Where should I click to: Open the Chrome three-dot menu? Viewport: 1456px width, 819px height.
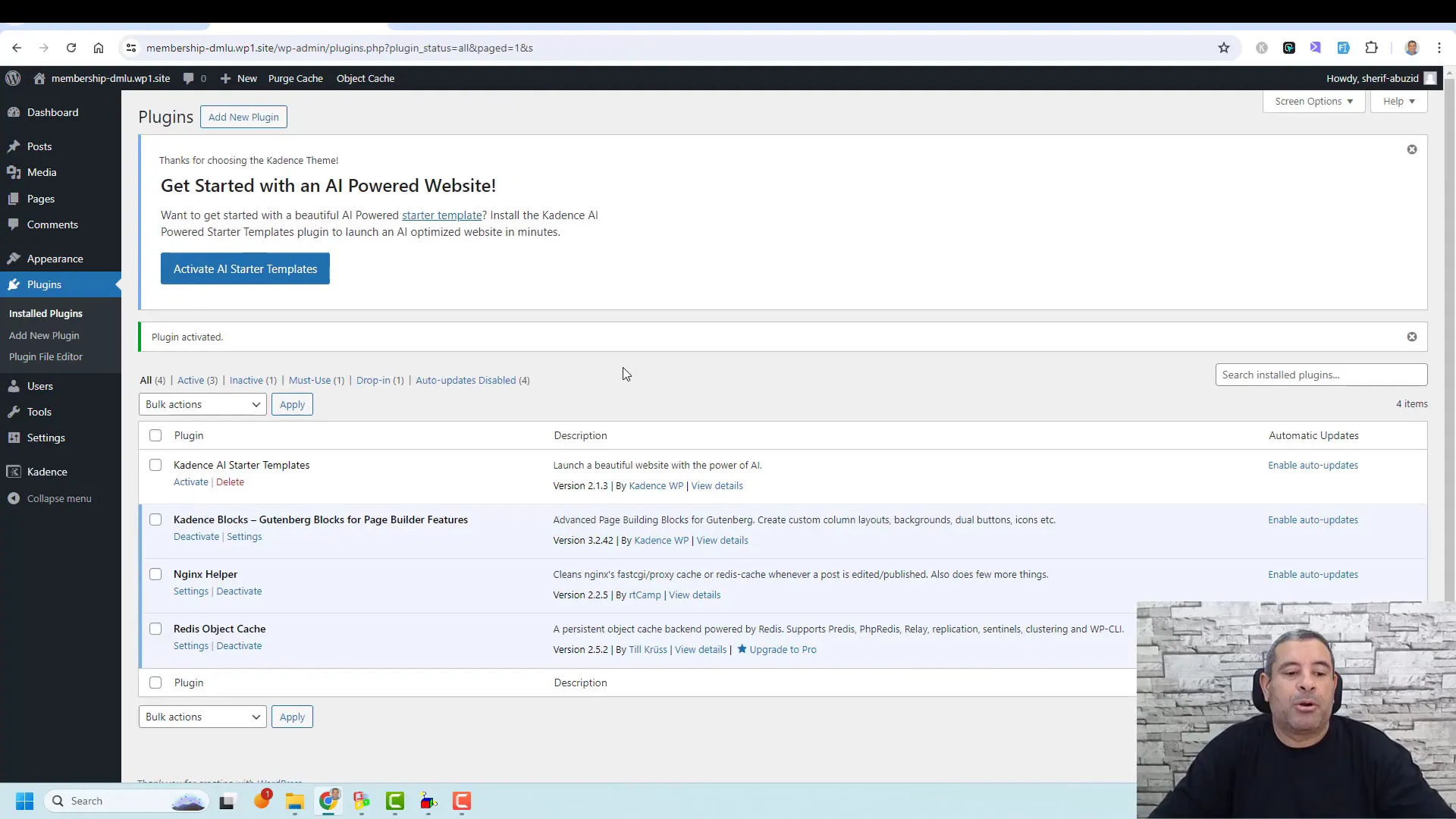(x=1439, y=48)
